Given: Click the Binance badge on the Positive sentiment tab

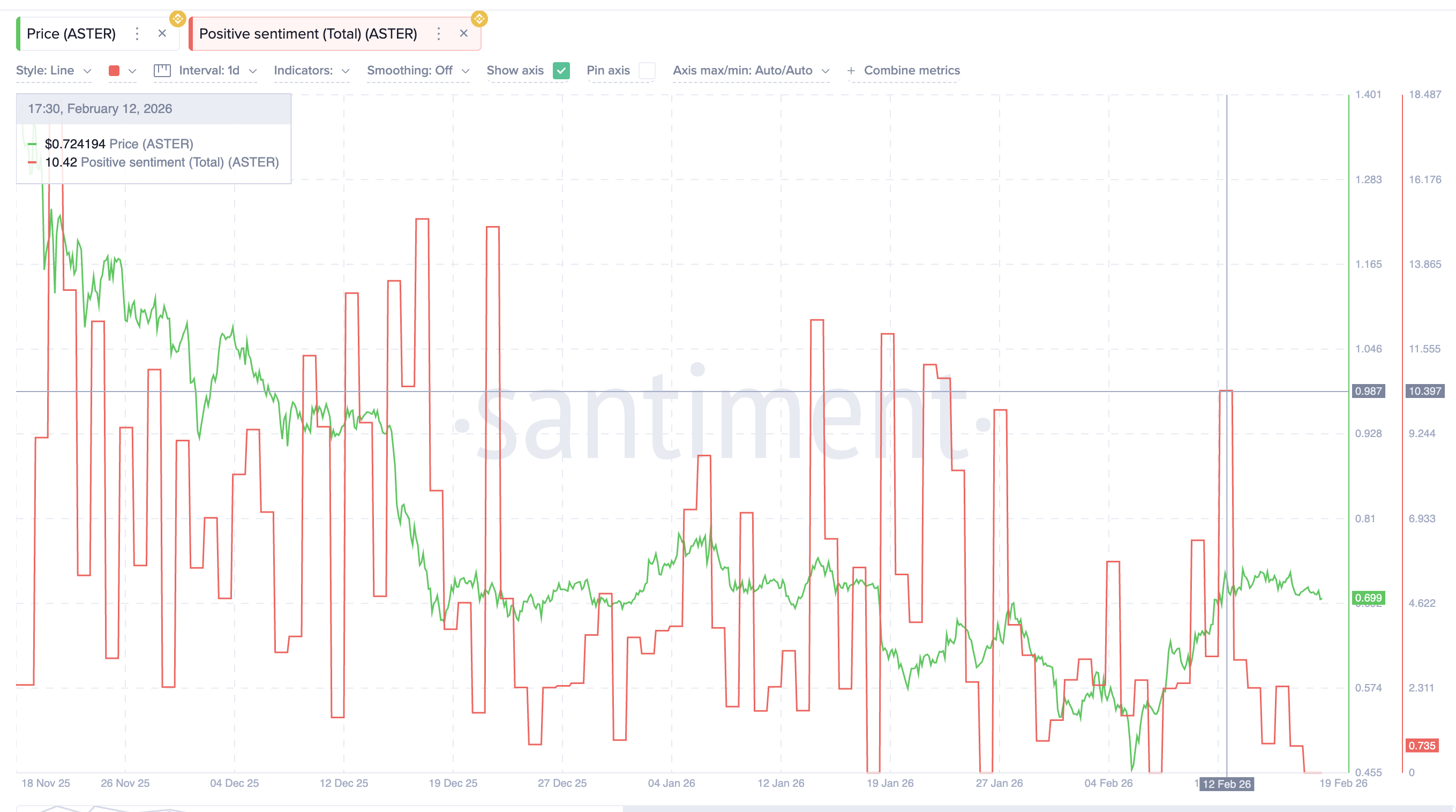Looking at the screenshot, I should [479, 19].
